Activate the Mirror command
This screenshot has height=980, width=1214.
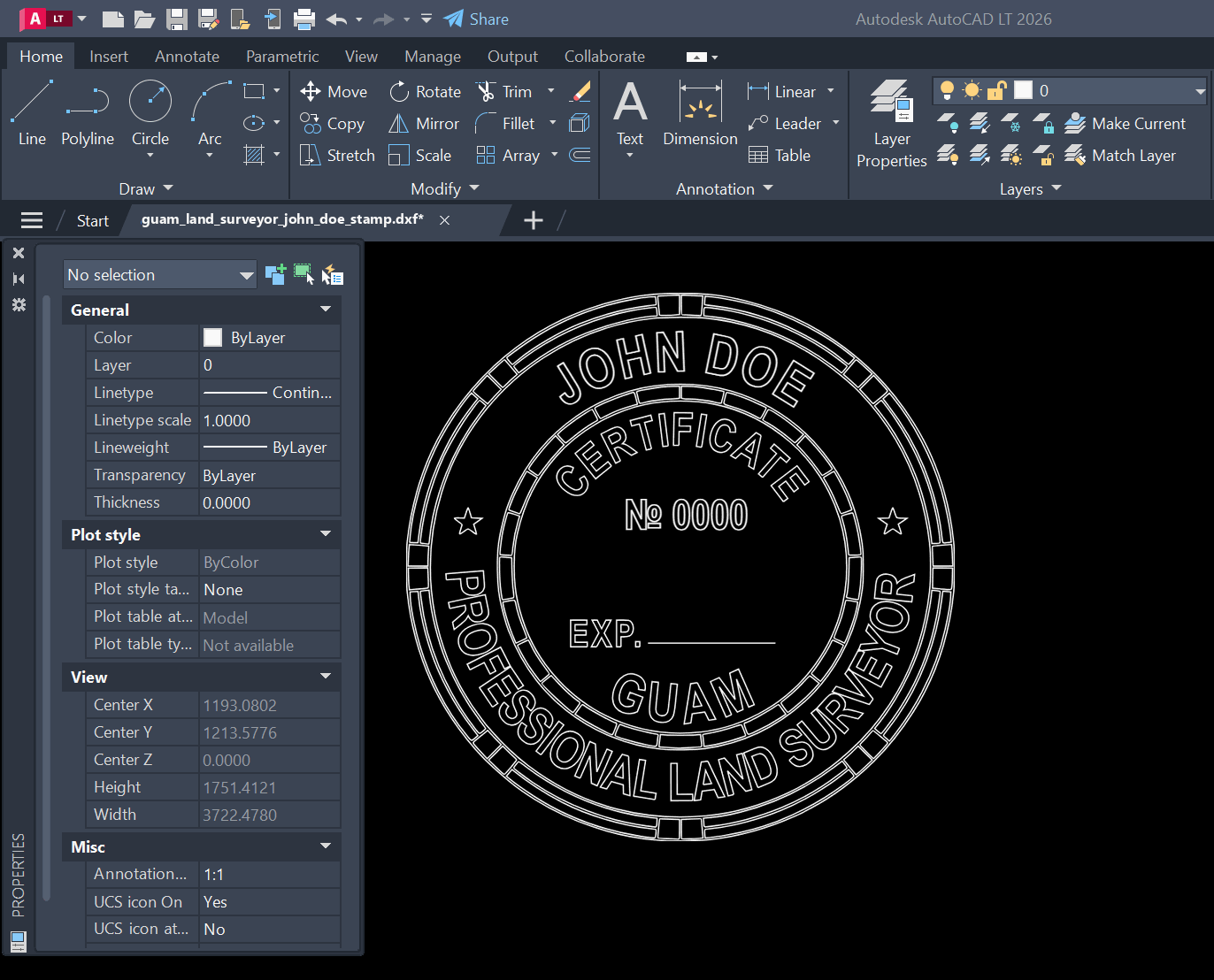[x=424, y=123]
